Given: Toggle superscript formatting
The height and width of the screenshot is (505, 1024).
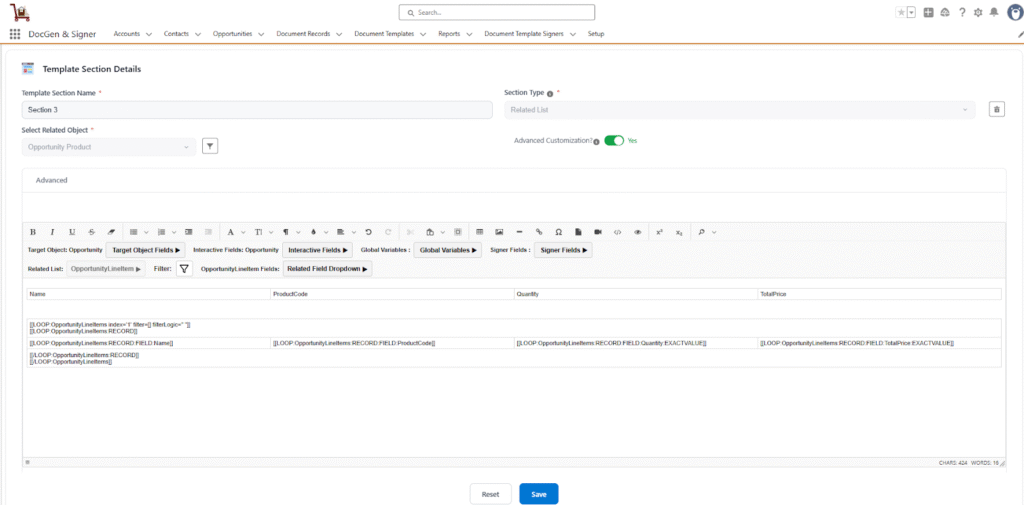Looking at the screenshot, I should coord(659,231).
